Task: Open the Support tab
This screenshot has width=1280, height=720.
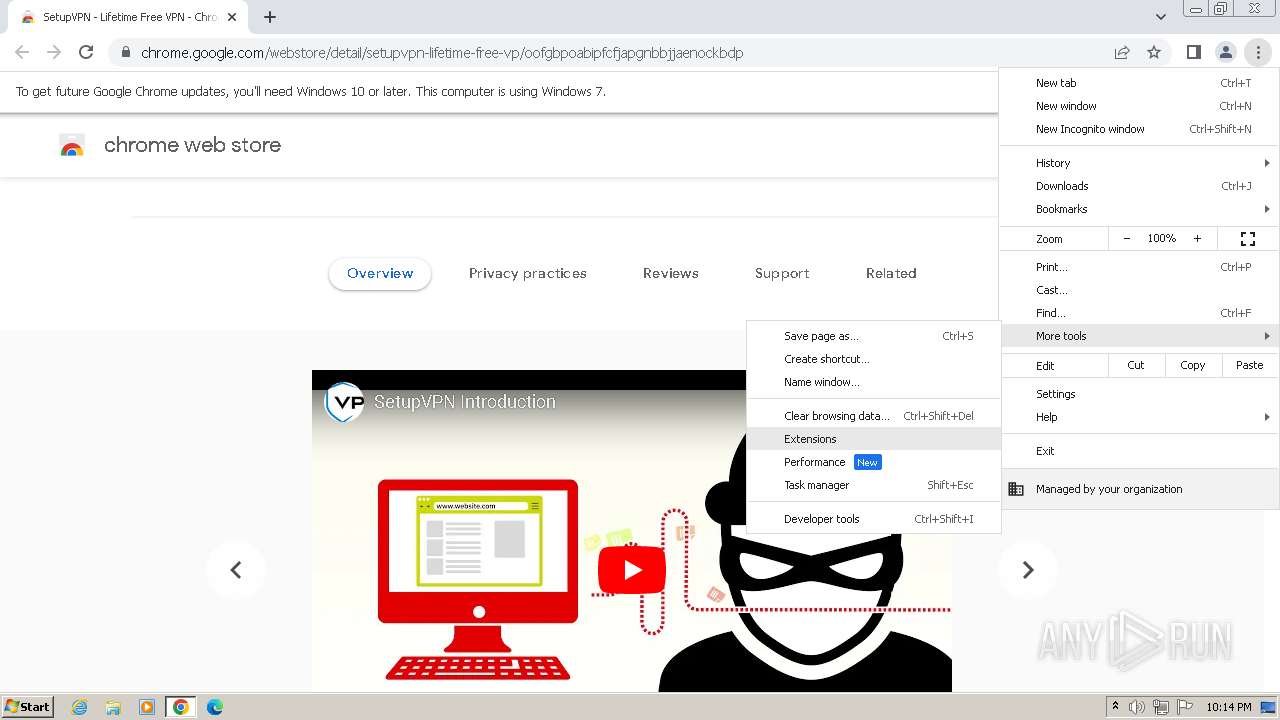Action: click(782, 273)
